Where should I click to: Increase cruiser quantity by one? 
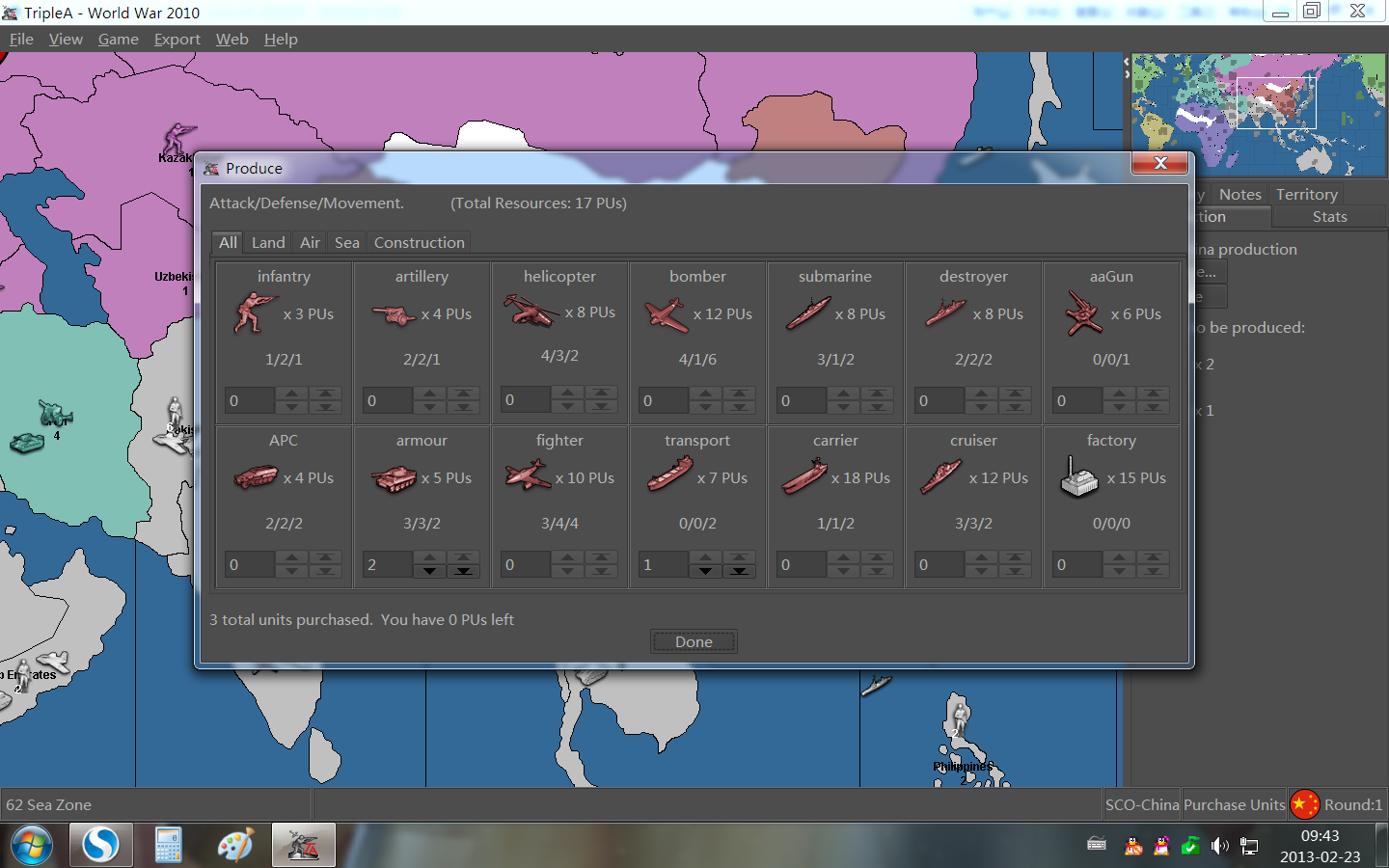[981, 557]
